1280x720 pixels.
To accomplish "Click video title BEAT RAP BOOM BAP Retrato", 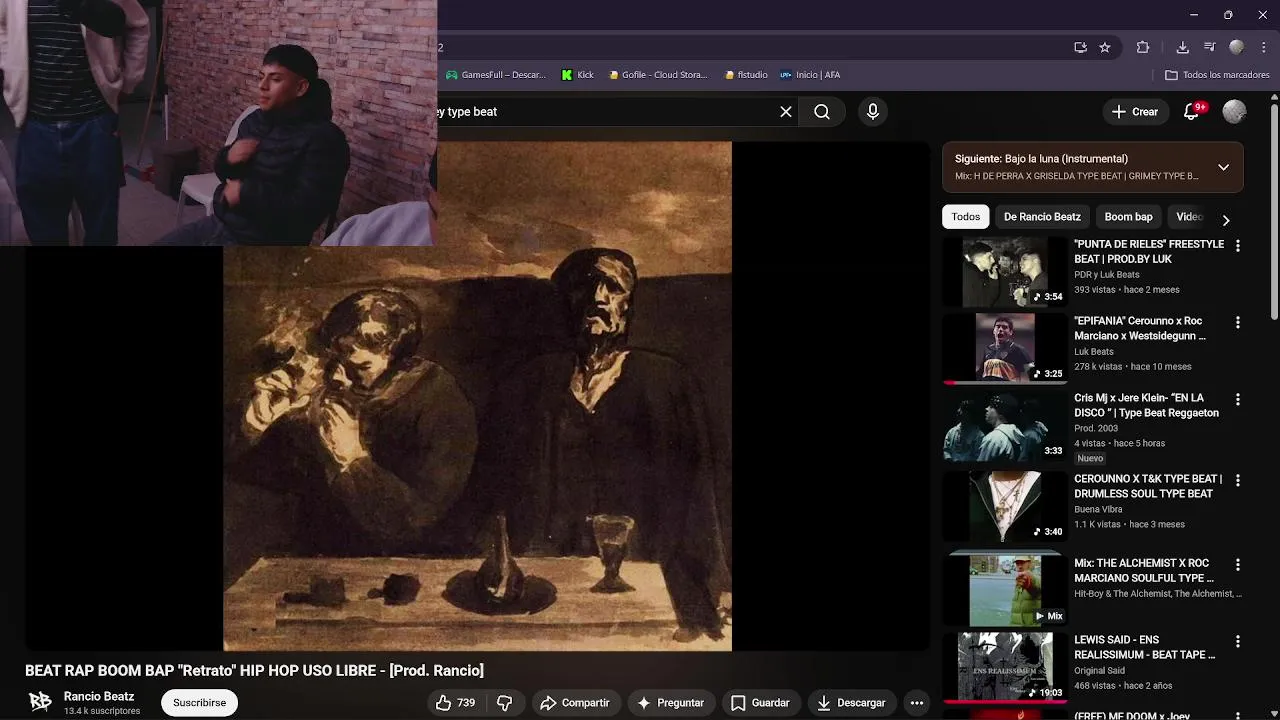I will point(254,670).
